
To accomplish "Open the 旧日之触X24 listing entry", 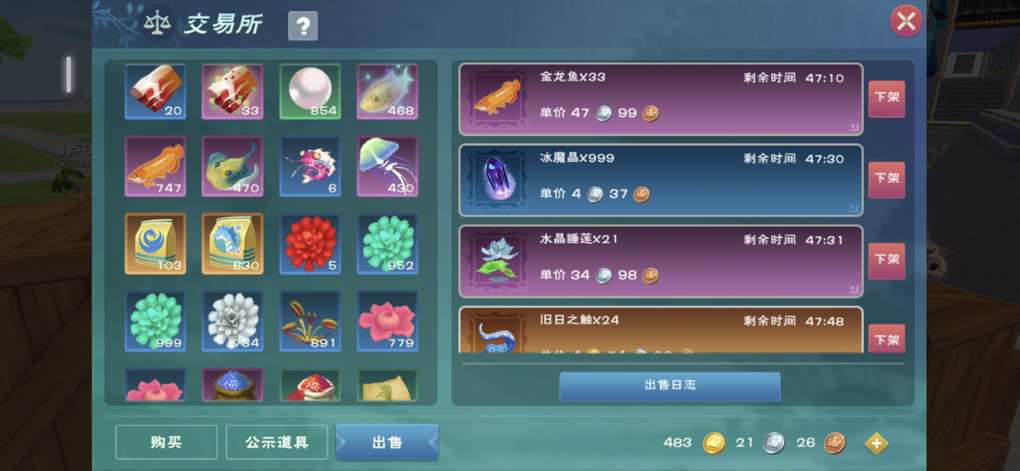I will pyautogui.click(x=661, y=330).
